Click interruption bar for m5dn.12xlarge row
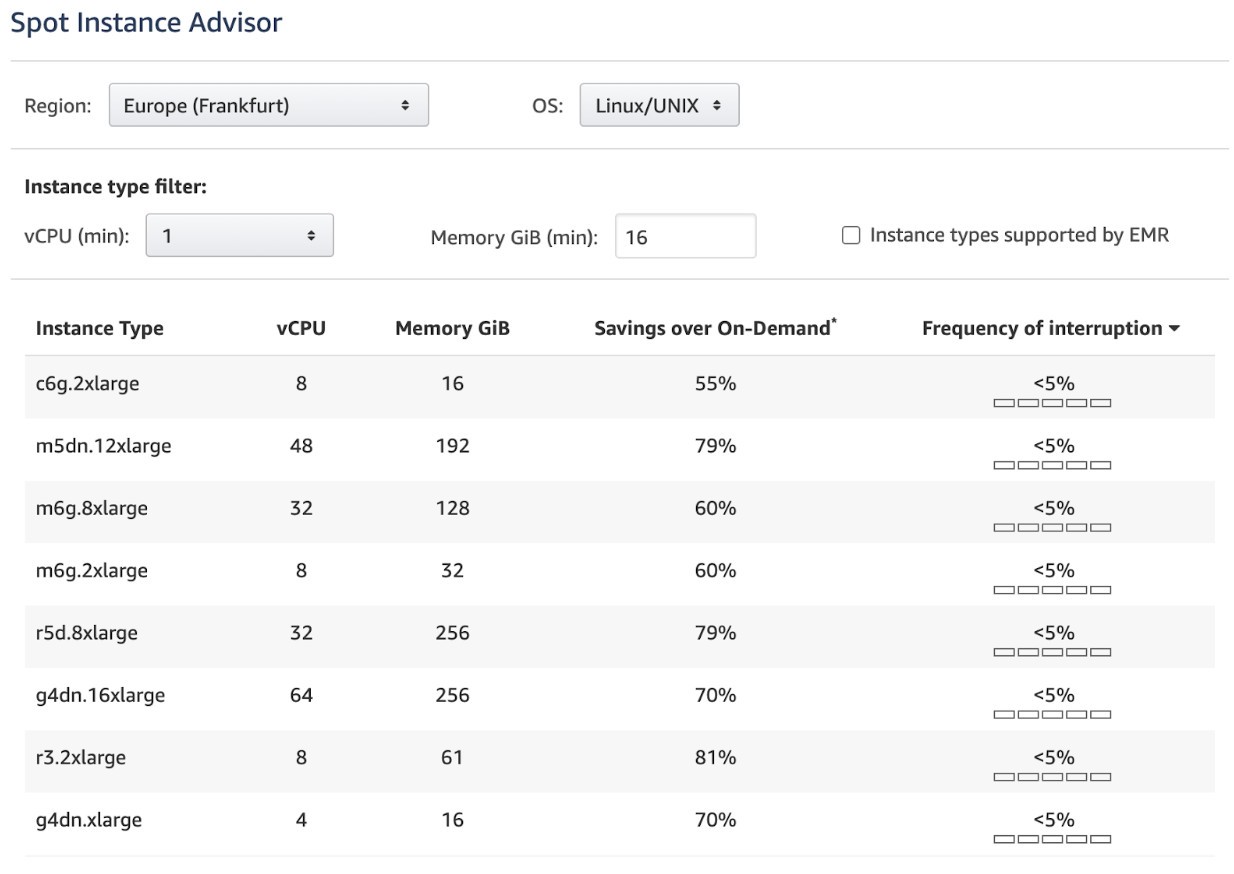This screenshot has width=1234, height=874. [1052, 465]
